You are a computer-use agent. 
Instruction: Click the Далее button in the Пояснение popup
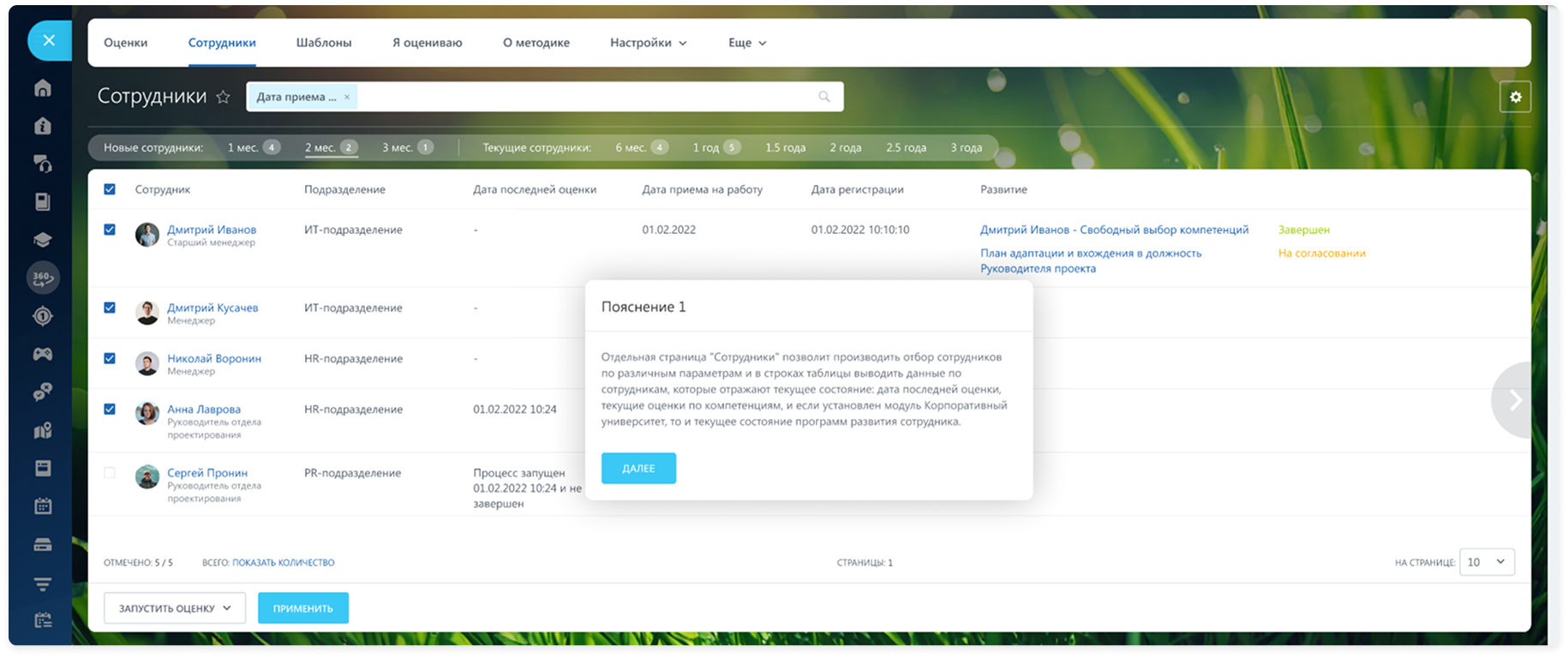click(638, 469)
